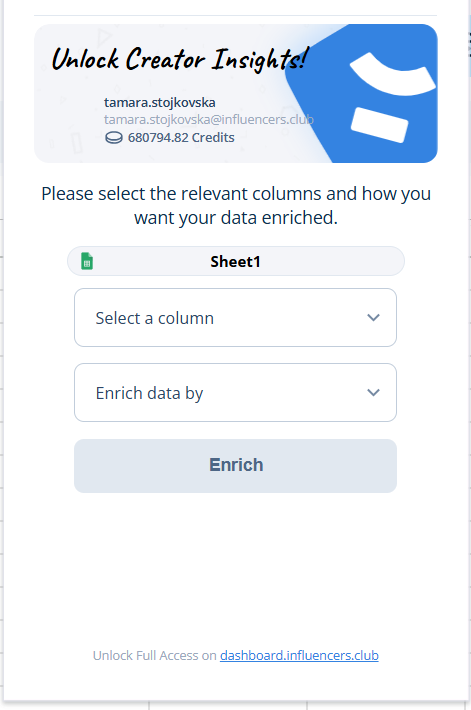Select the Sheet1 sheet label
Screen dimensions: 471x710
coord(236,262)
